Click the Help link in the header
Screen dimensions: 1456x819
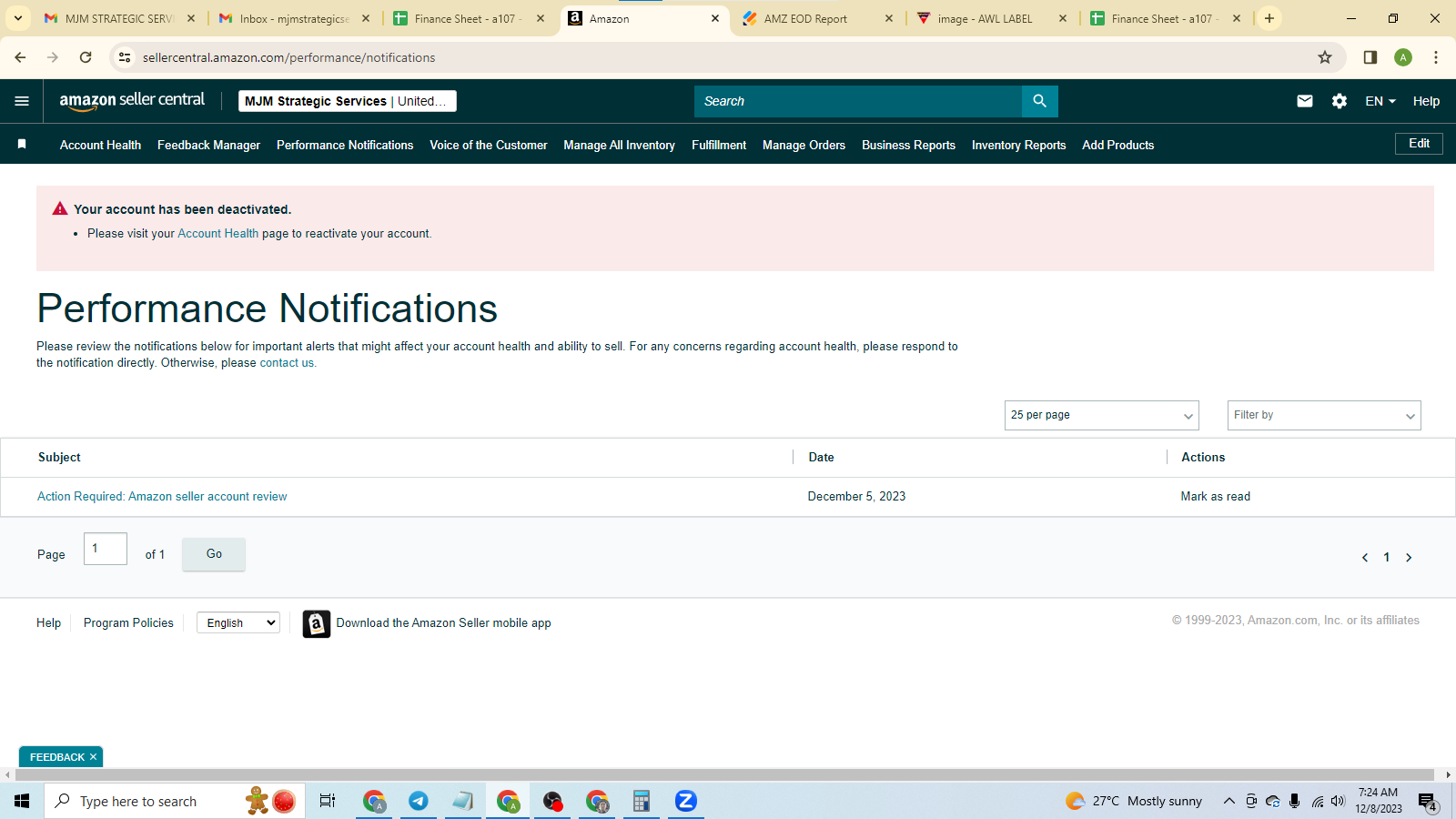[1426, 101]
